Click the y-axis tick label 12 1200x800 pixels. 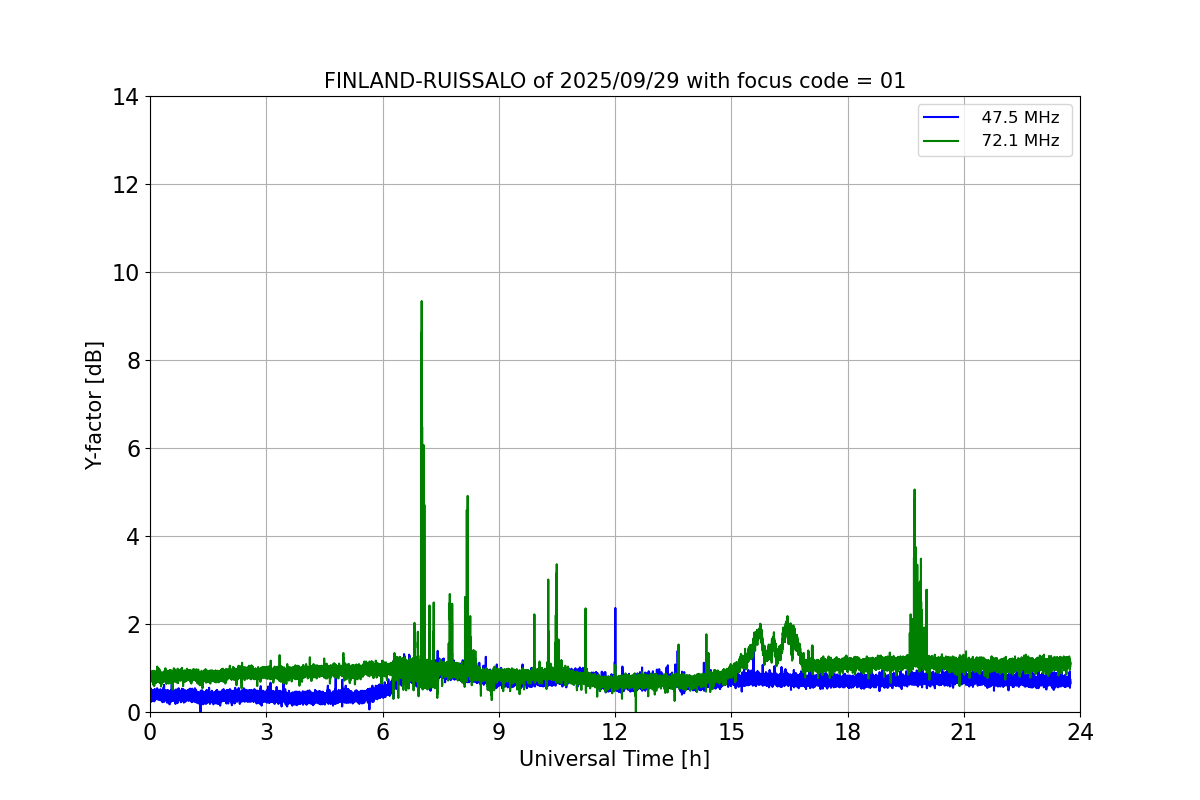point(125,185)
